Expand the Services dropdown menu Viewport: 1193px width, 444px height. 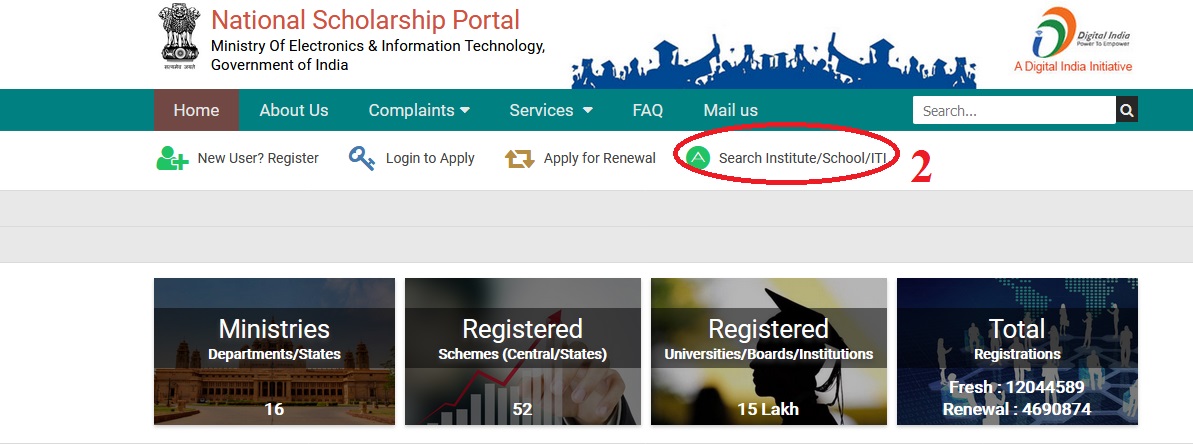(x=551, y=110)
